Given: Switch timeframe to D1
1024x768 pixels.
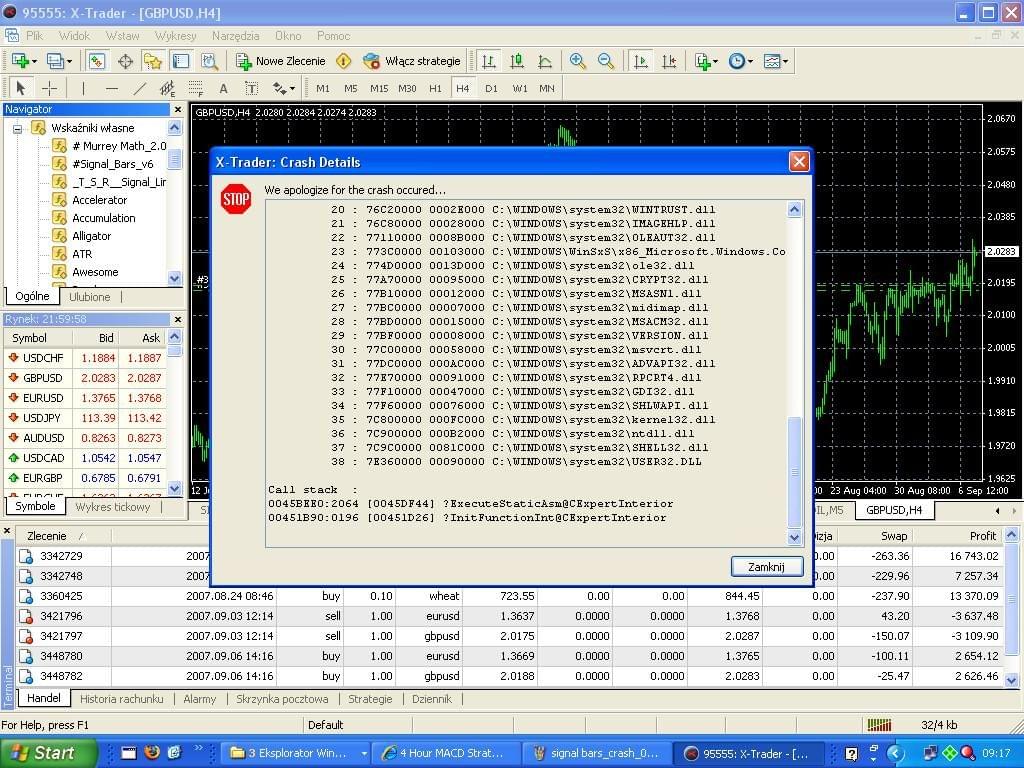Looking at the screenshot, I should pyautogui.click(x=491, y=88).
